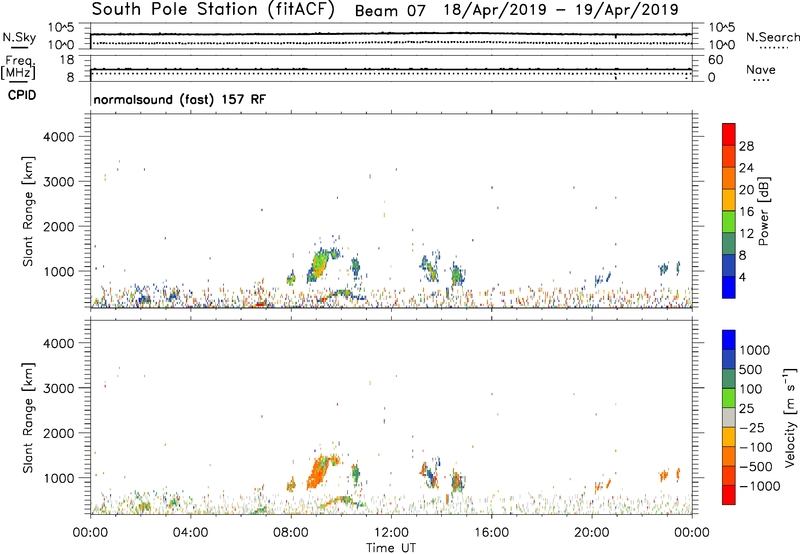Click the 16:00 time axis label
Image resolution: width=800 pixels, height=554 pixels.
(x=491, y=533)
